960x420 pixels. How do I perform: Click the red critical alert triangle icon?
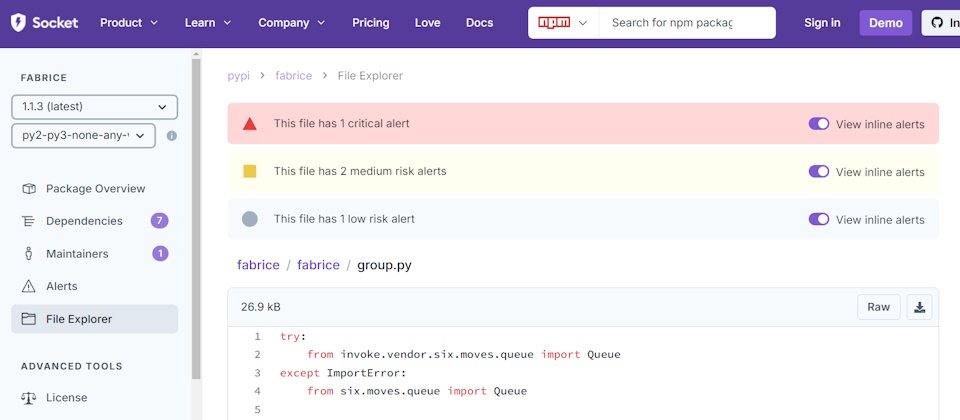(249, 124)
